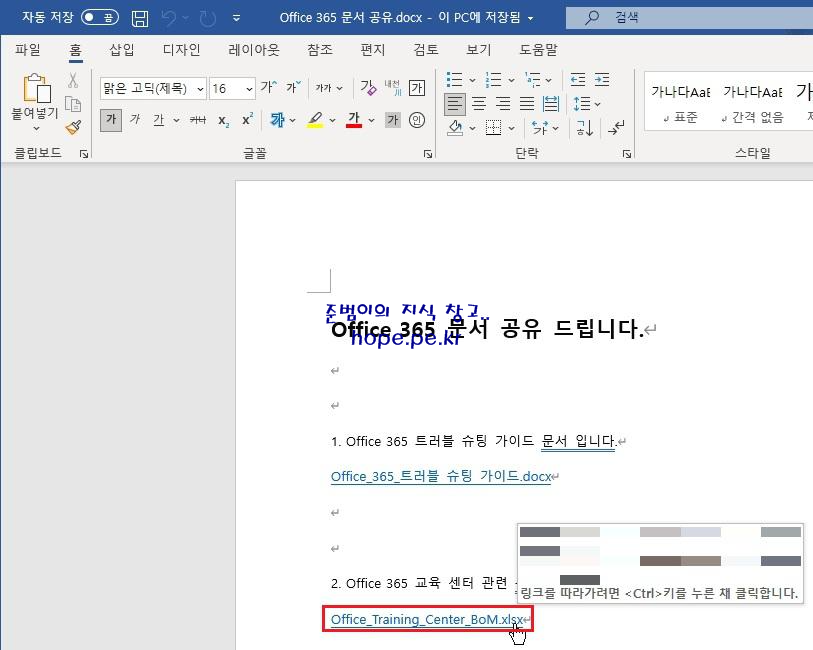Toggle the AutoSave switch

tap(100, 18)
